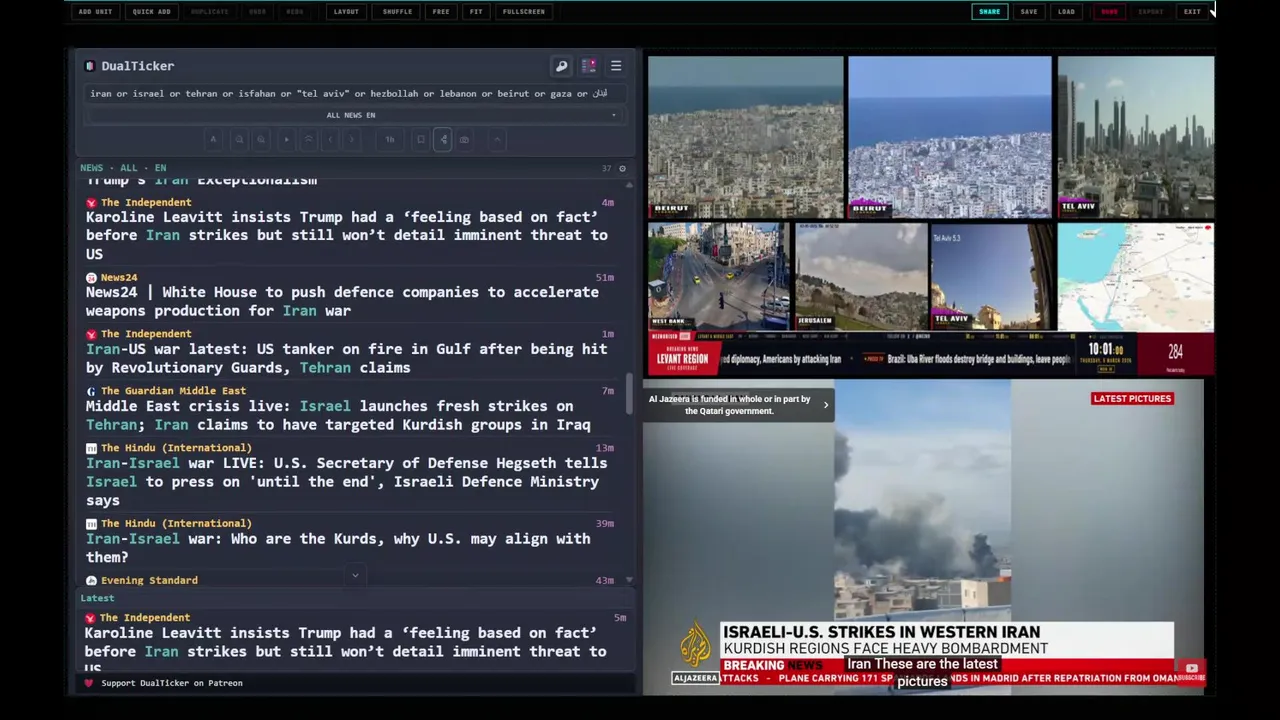Open the hamburger menu in DualTicker header
The image size is (1280, 720).
tap(616, 66)
